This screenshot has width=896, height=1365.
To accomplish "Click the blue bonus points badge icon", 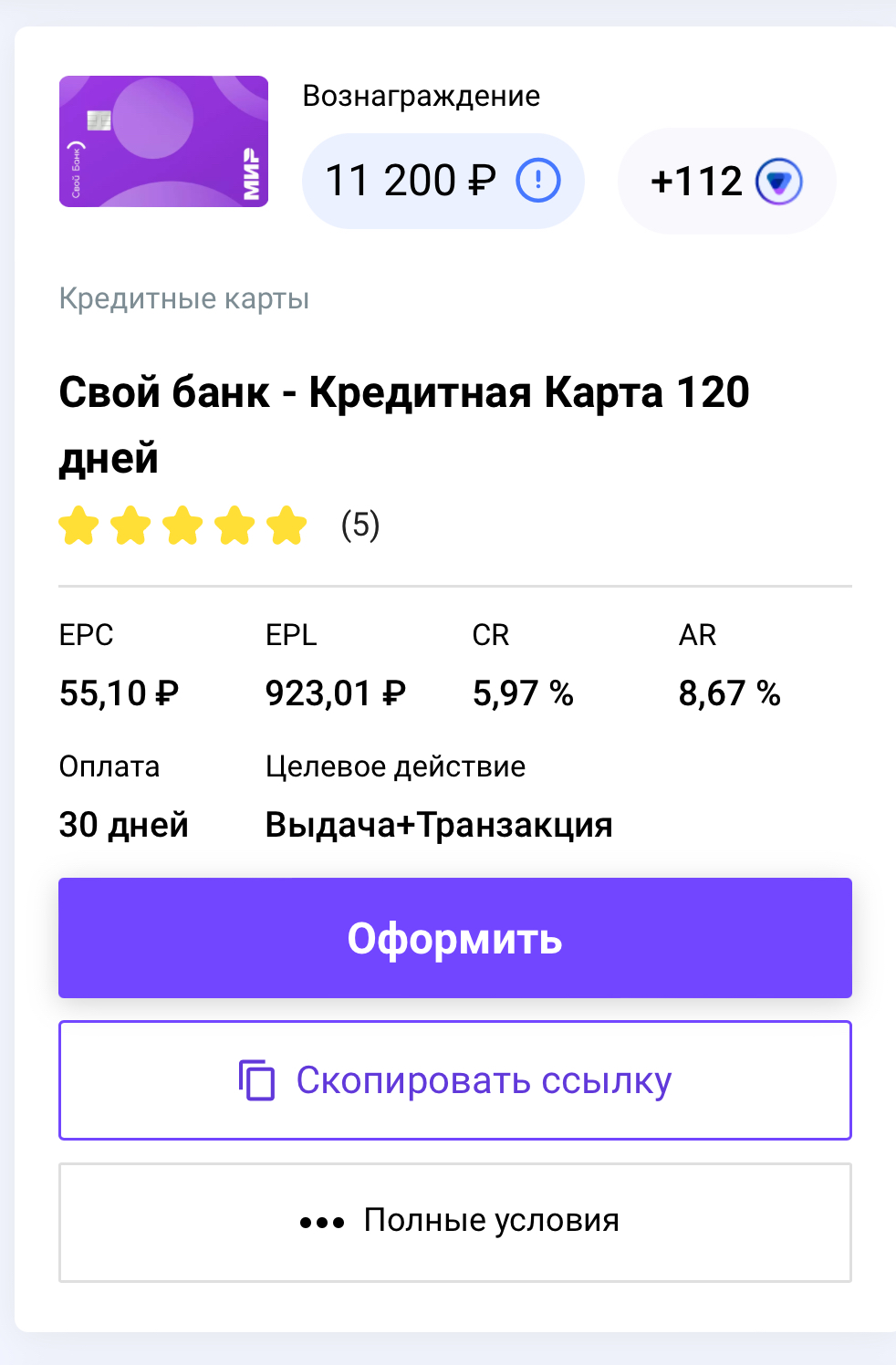I will point(779,181).
